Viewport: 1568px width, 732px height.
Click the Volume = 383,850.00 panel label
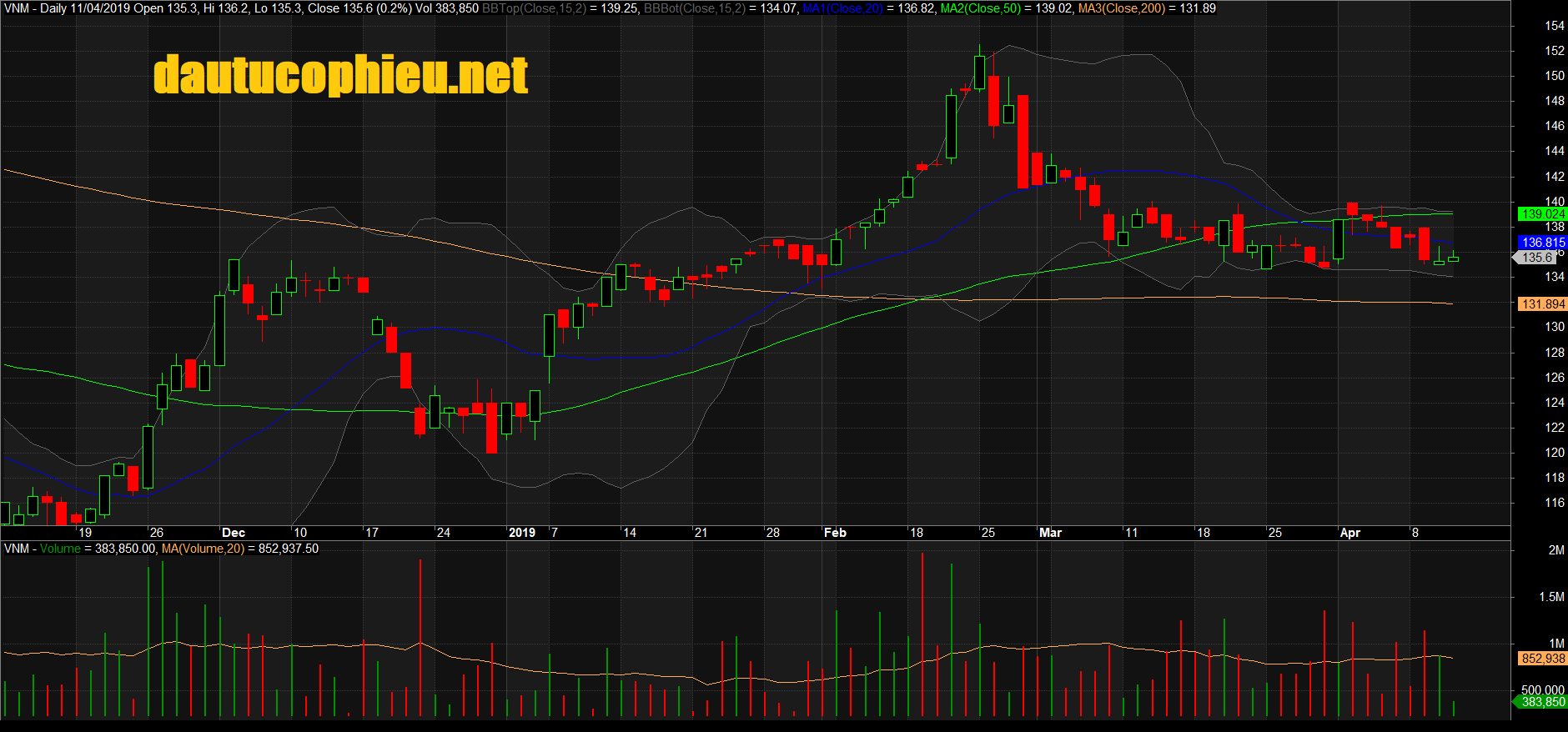point(98,549)
